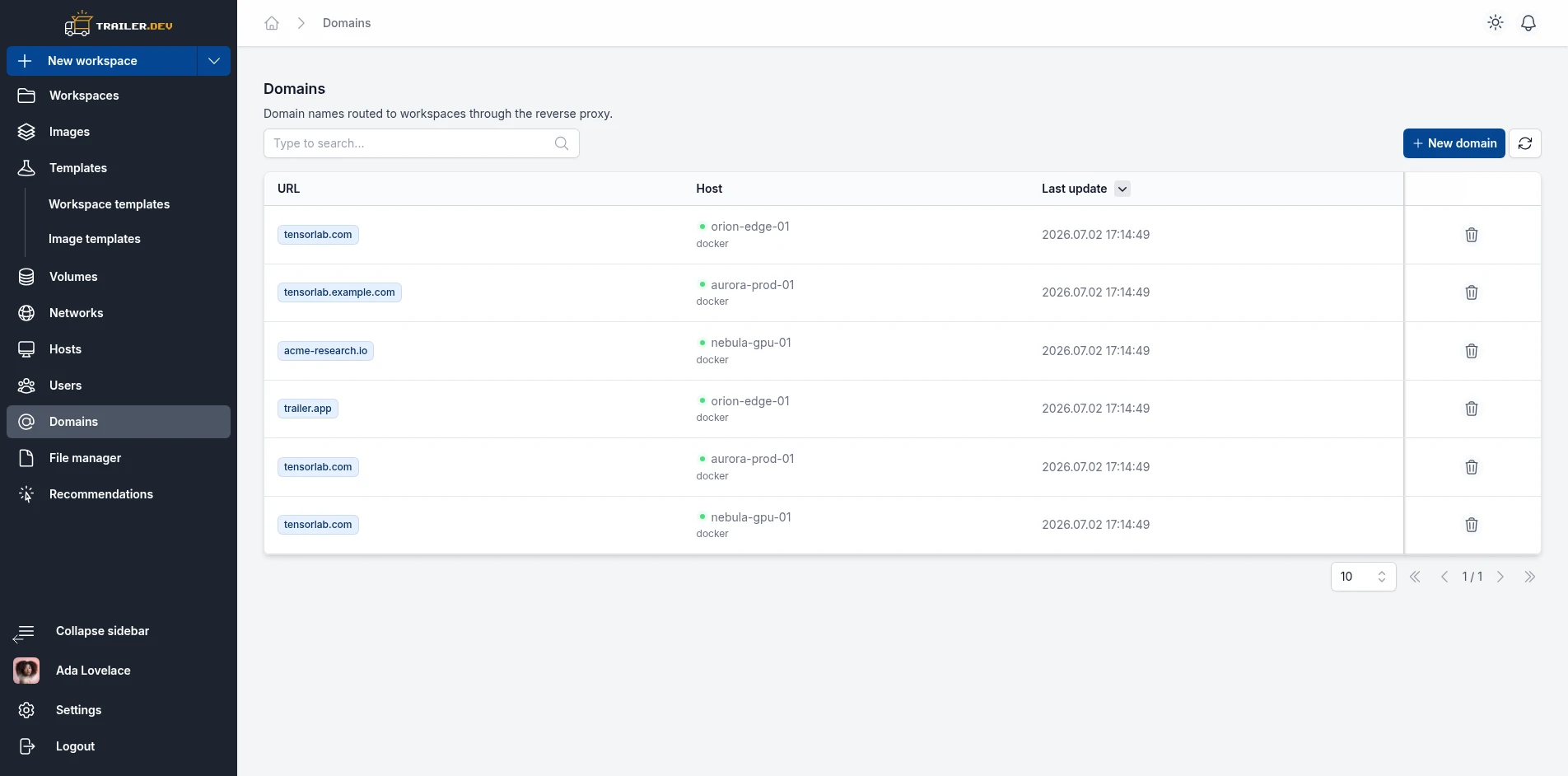Toggle Last update sort order
1568x776 pixels.
point(1122,189)
